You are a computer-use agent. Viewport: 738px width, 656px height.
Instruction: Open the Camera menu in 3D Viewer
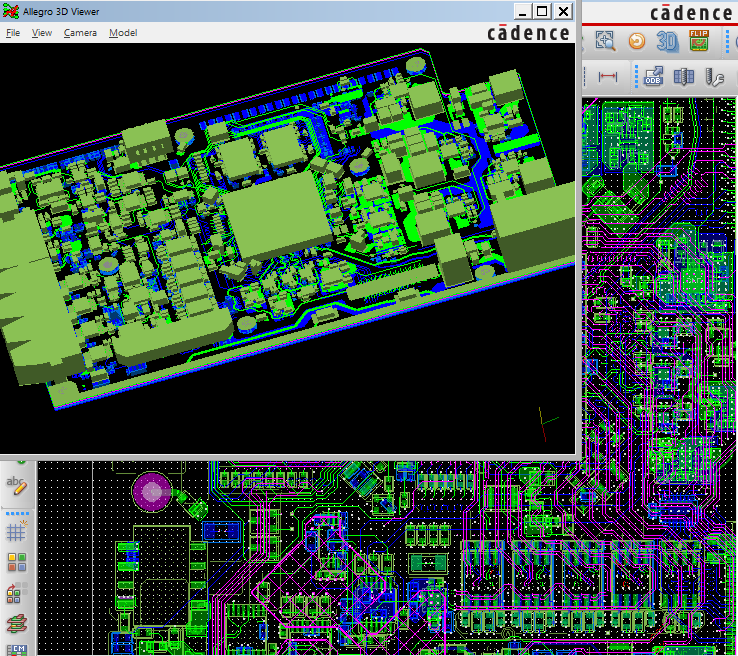80,33
